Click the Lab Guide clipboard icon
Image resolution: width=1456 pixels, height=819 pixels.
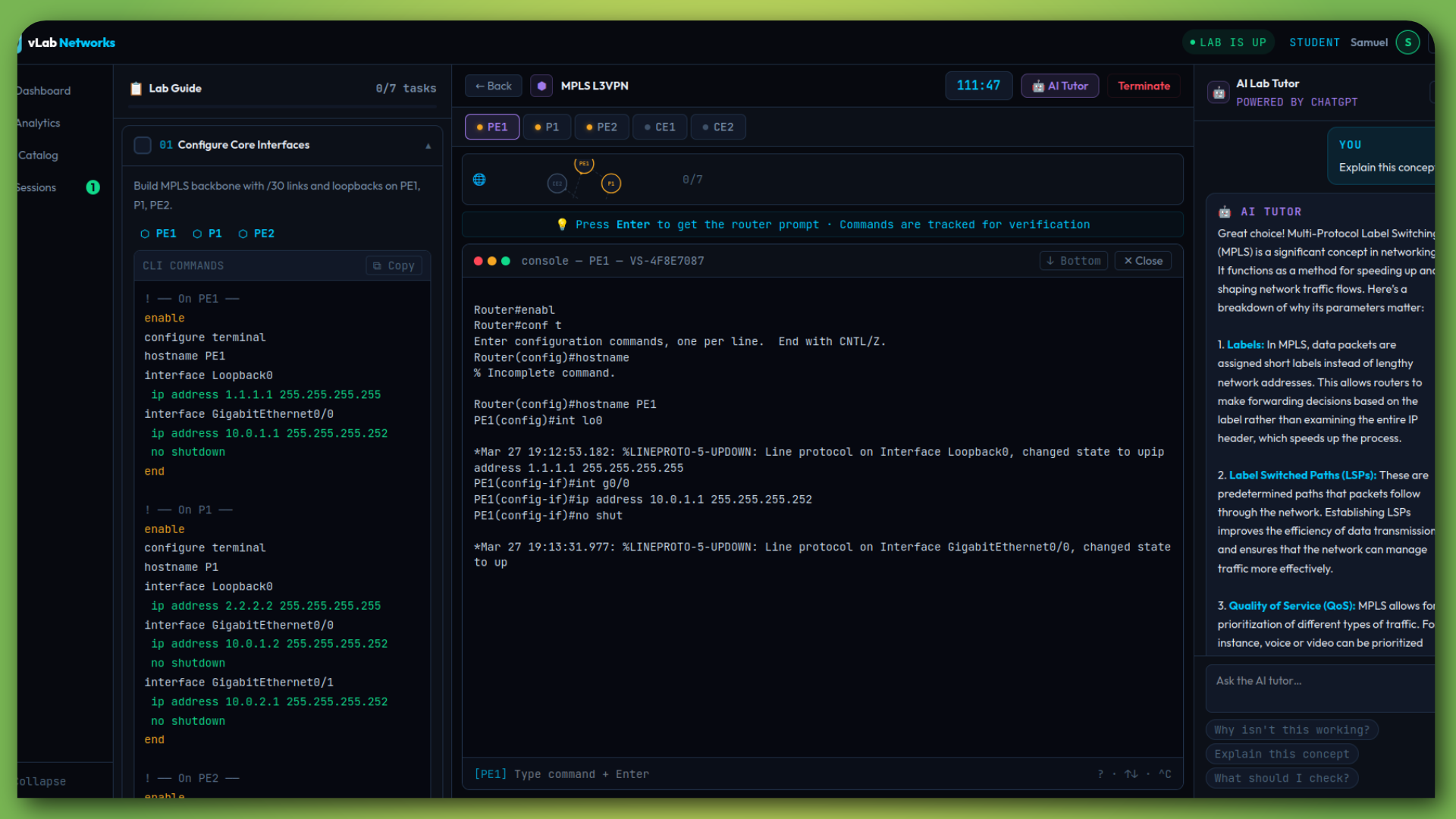[136, 89]
